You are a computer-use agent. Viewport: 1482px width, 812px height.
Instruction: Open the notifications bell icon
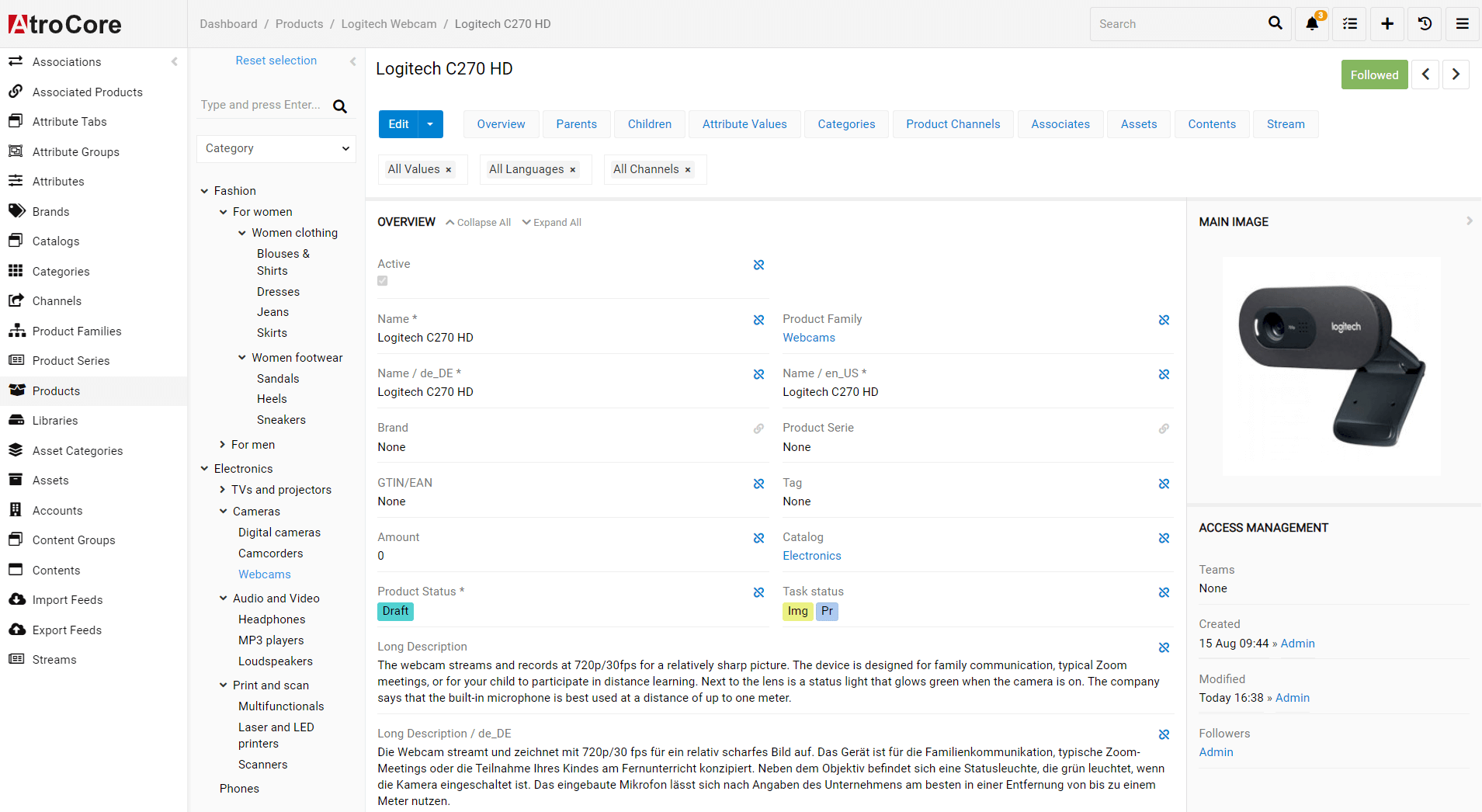click(x=1312, y=24)
